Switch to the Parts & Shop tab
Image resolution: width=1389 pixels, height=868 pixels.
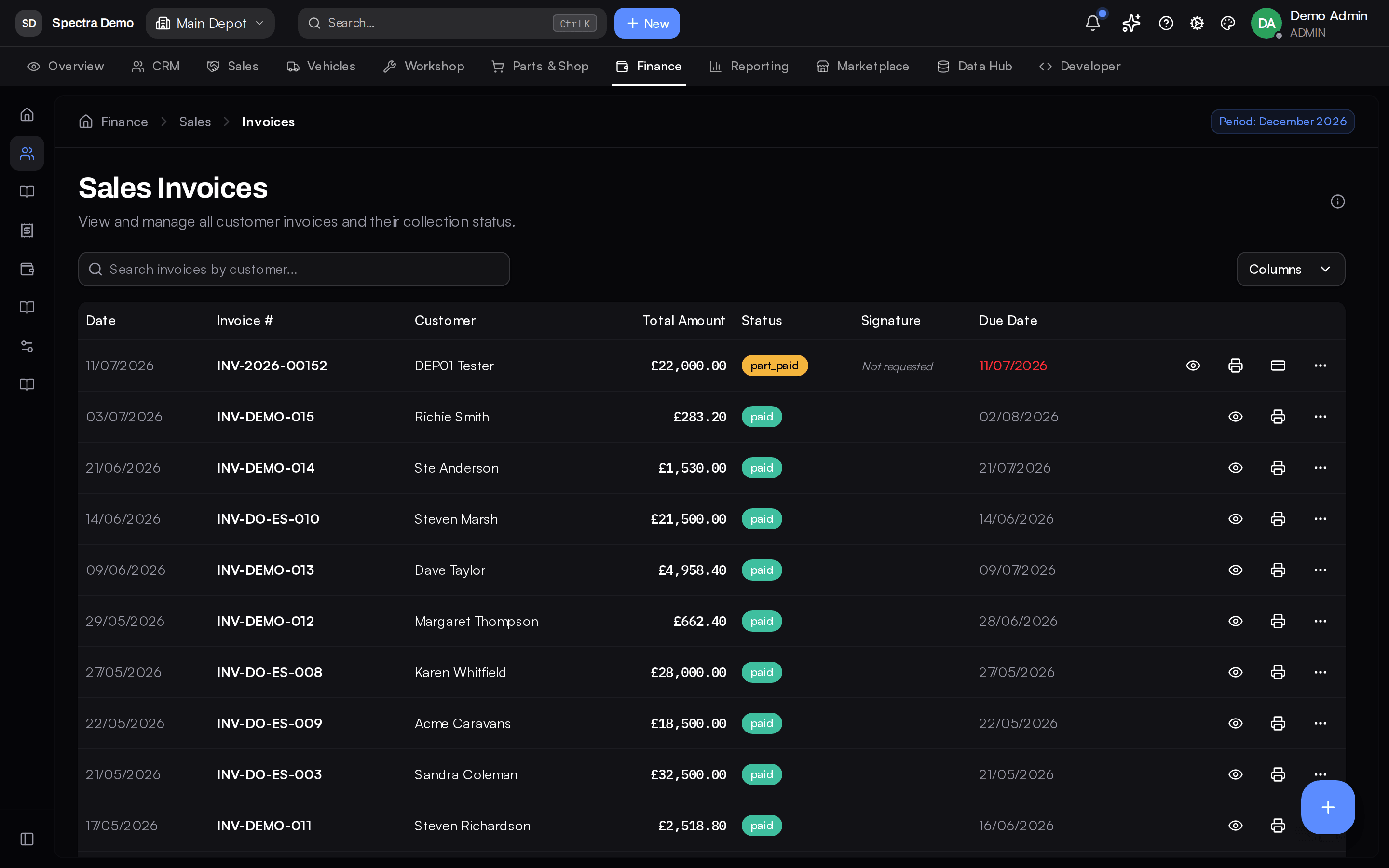540,67
